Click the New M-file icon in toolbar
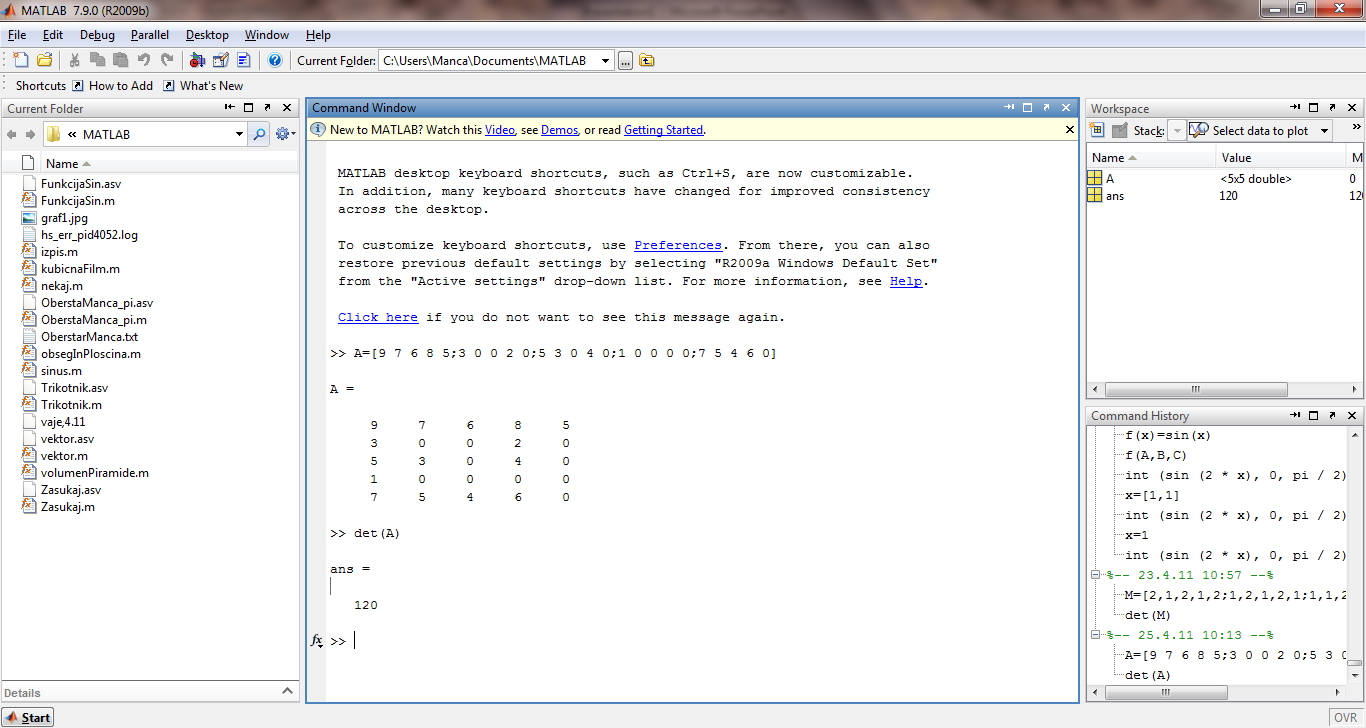This screenshot has height=728, width=1366. pos(20,60)
